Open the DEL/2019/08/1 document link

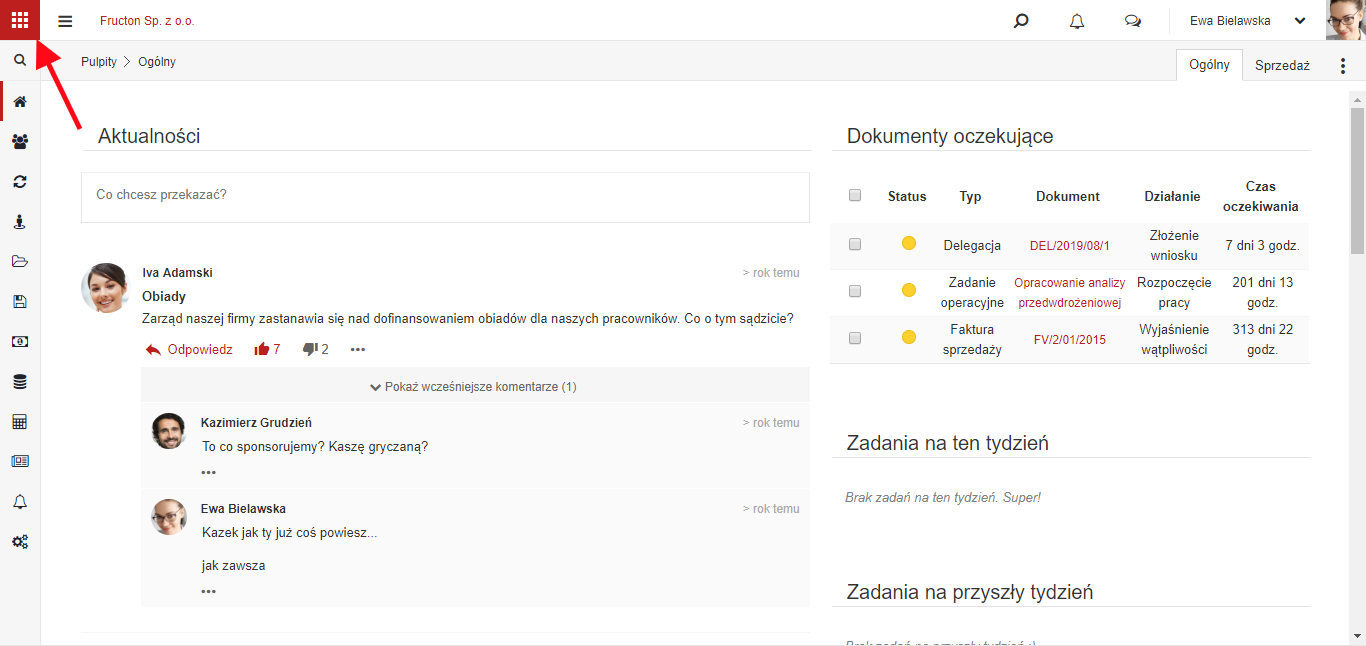tap(1070, 246)
